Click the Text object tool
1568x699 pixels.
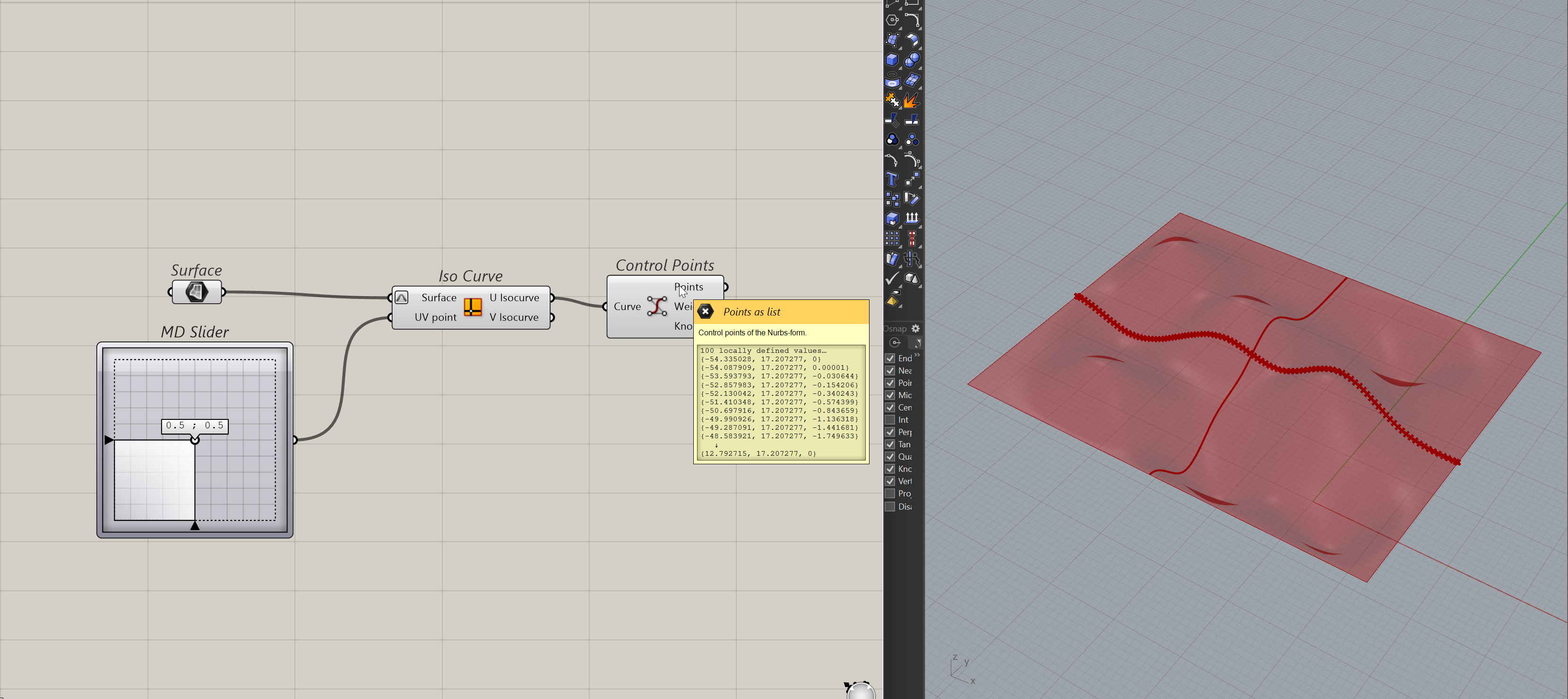pyautogui.click(x=892, y=179)
